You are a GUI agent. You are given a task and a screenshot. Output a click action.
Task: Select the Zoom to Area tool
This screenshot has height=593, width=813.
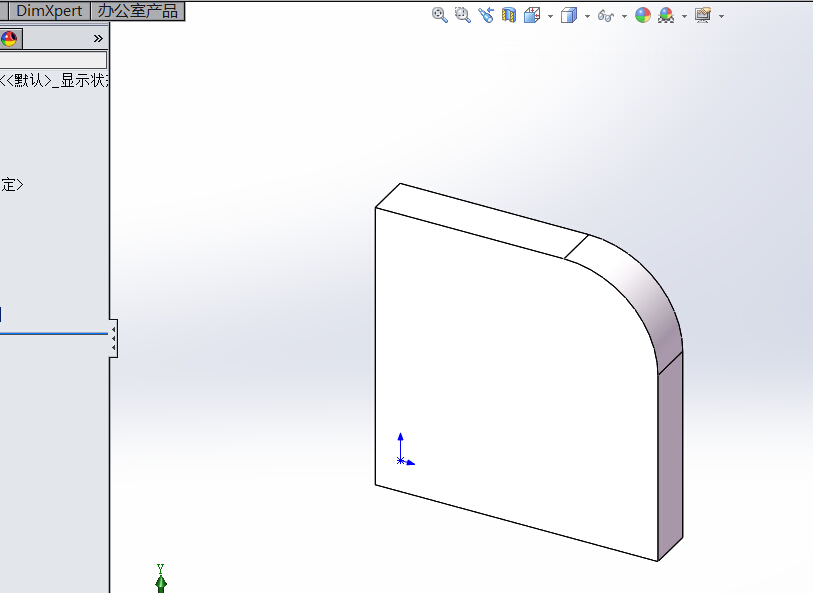tap(462, 15)
